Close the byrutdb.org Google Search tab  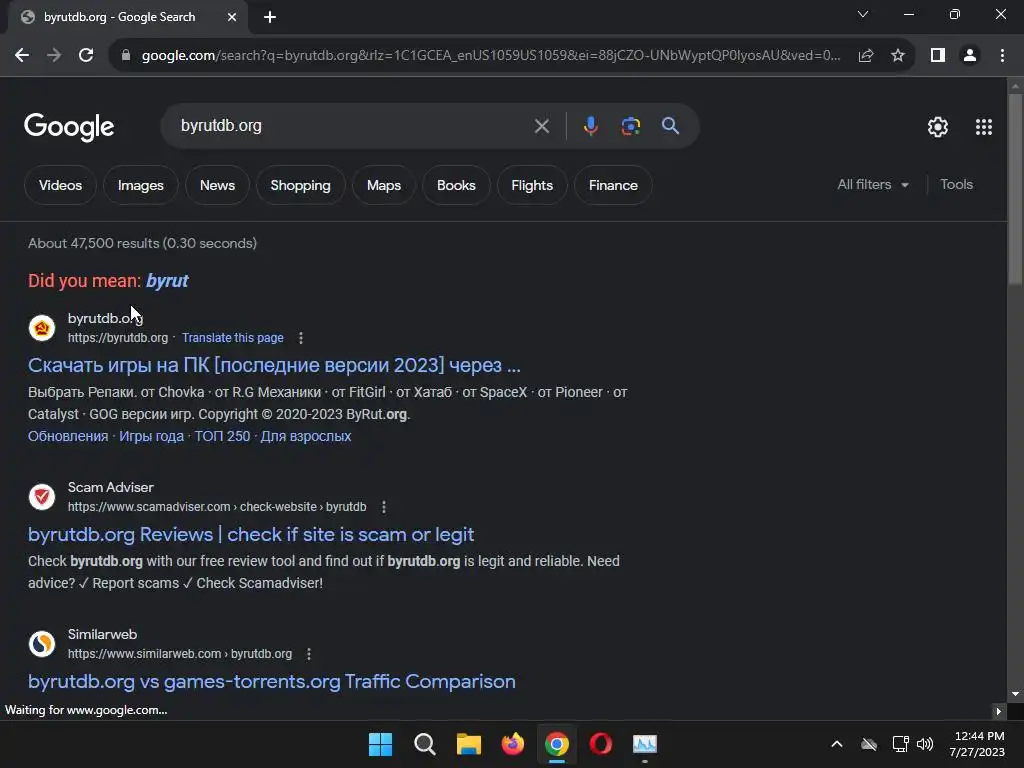pos(232,17)
